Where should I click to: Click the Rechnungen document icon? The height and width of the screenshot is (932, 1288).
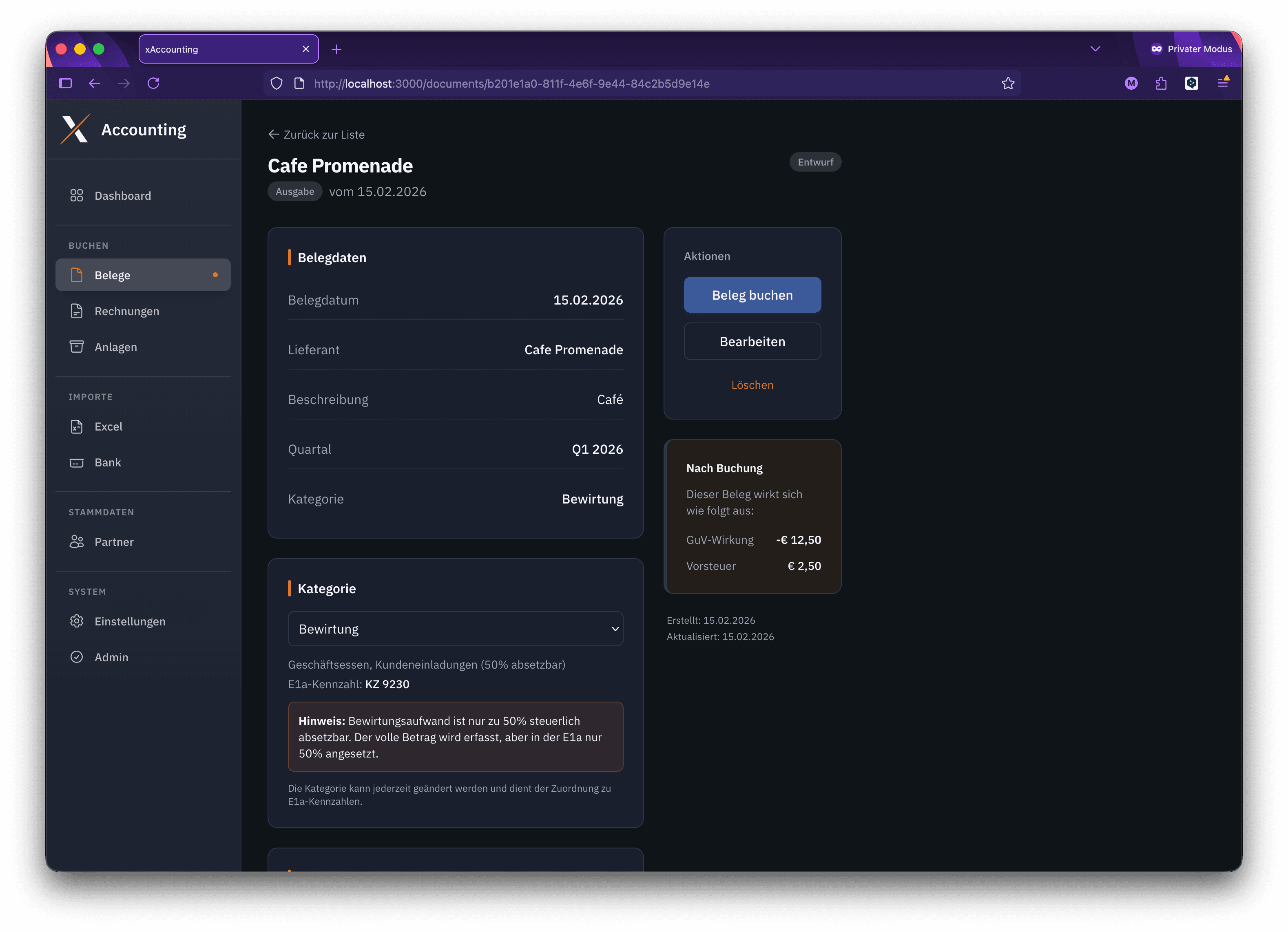77,311
